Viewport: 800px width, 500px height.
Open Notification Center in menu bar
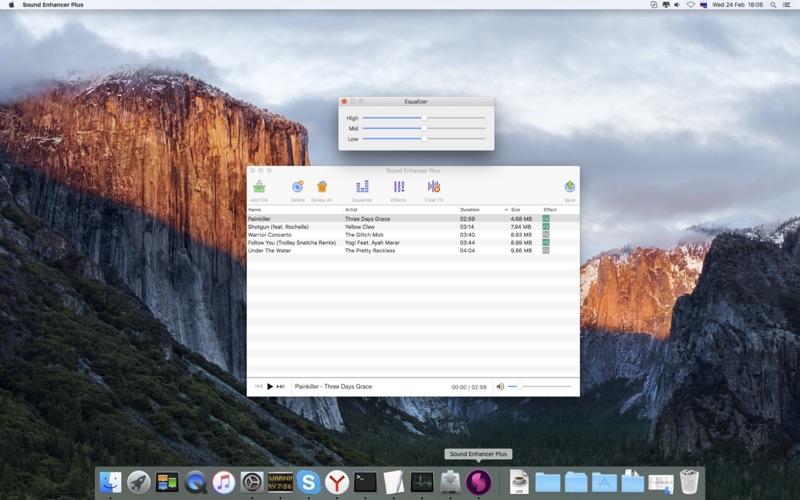tap(787, 5)
